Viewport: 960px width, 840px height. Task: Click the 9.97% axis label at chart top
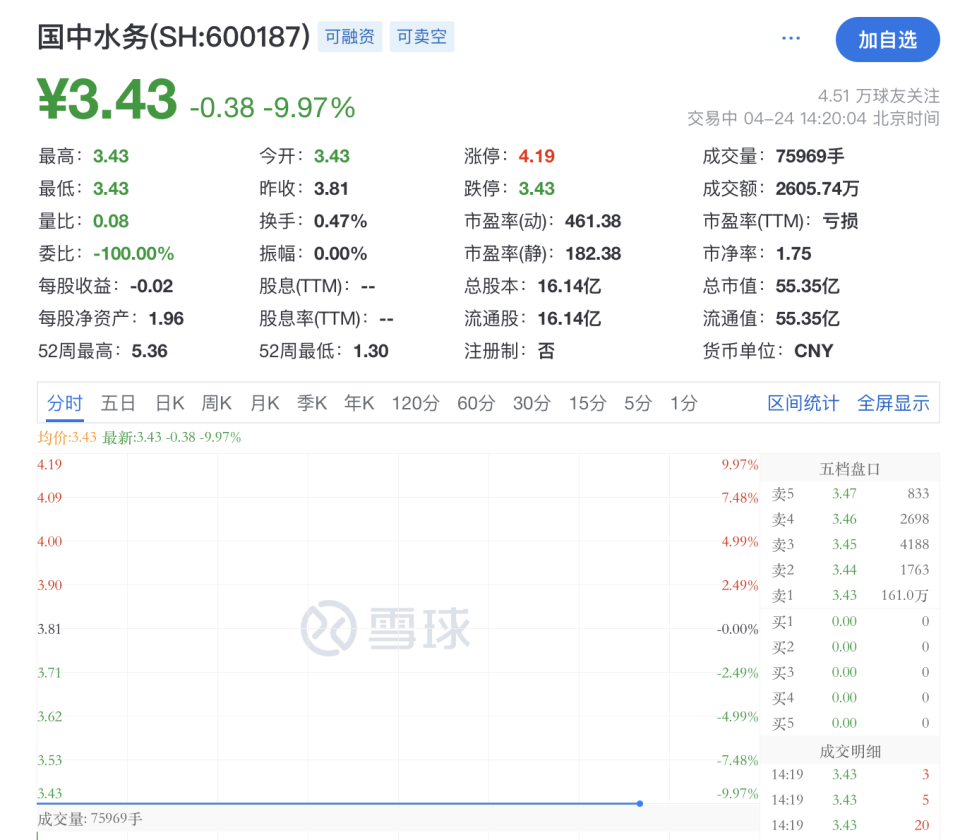click(740, 465)
